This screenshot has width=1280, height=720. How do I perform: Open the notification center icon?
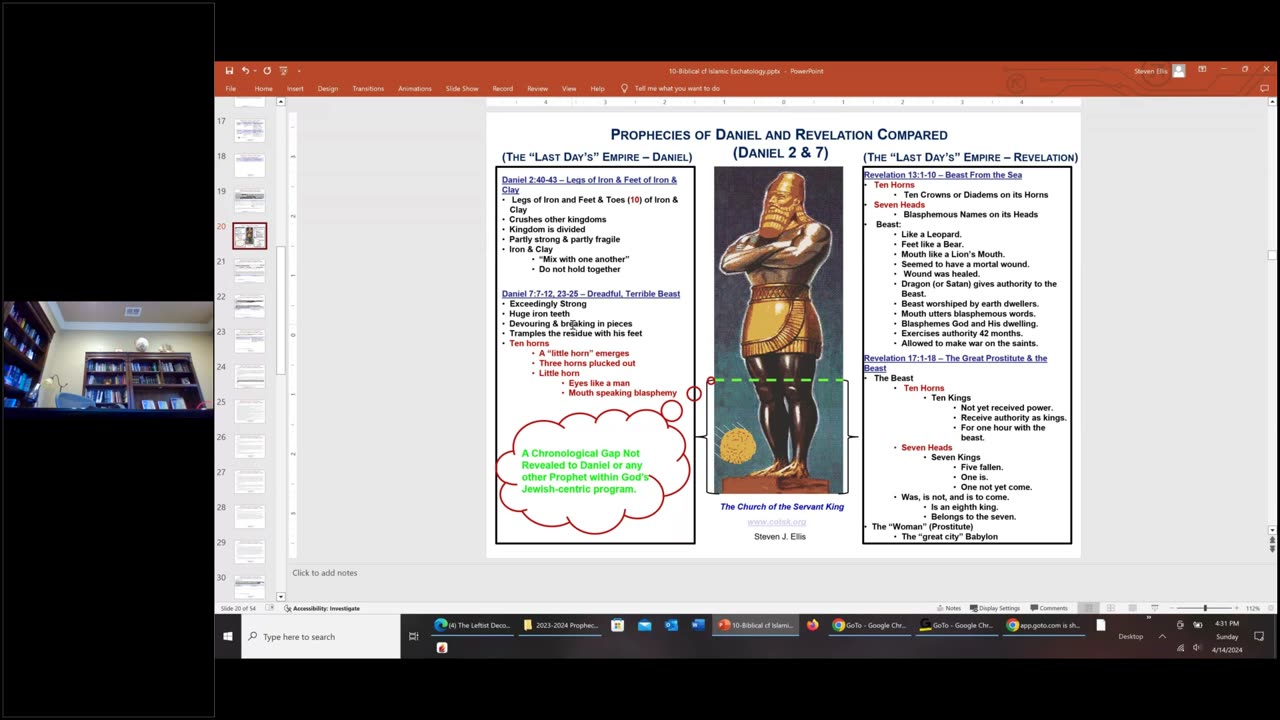point(1259,637)
